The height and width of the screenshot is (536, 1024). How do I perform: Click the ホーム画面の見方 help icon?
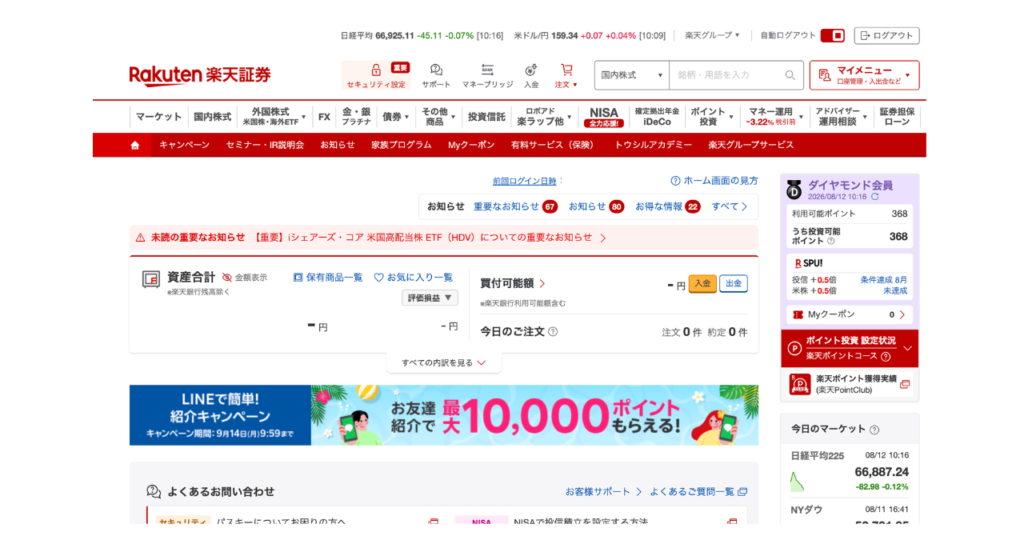point(675,181)
